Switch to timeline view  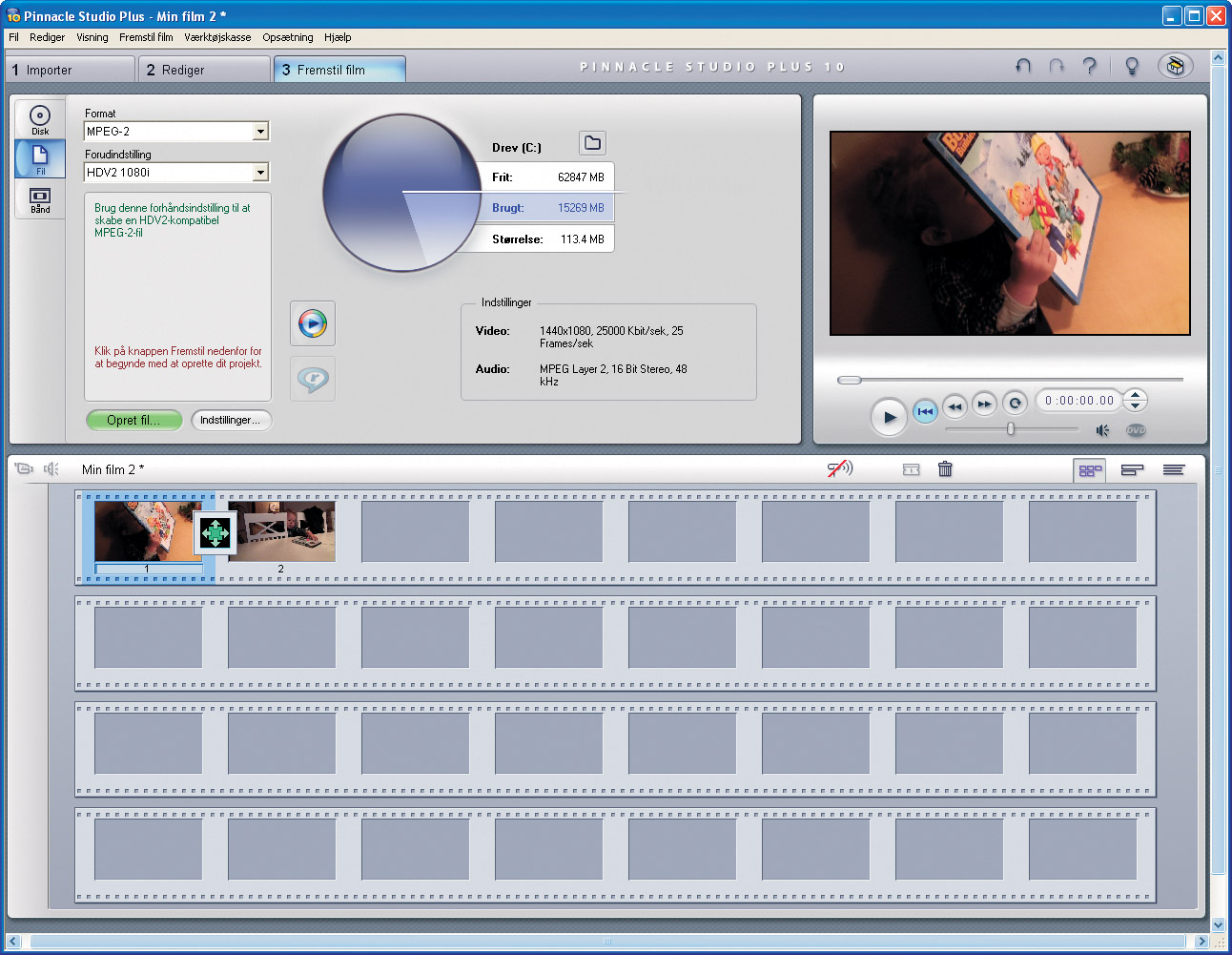(x=1132, y=469)
